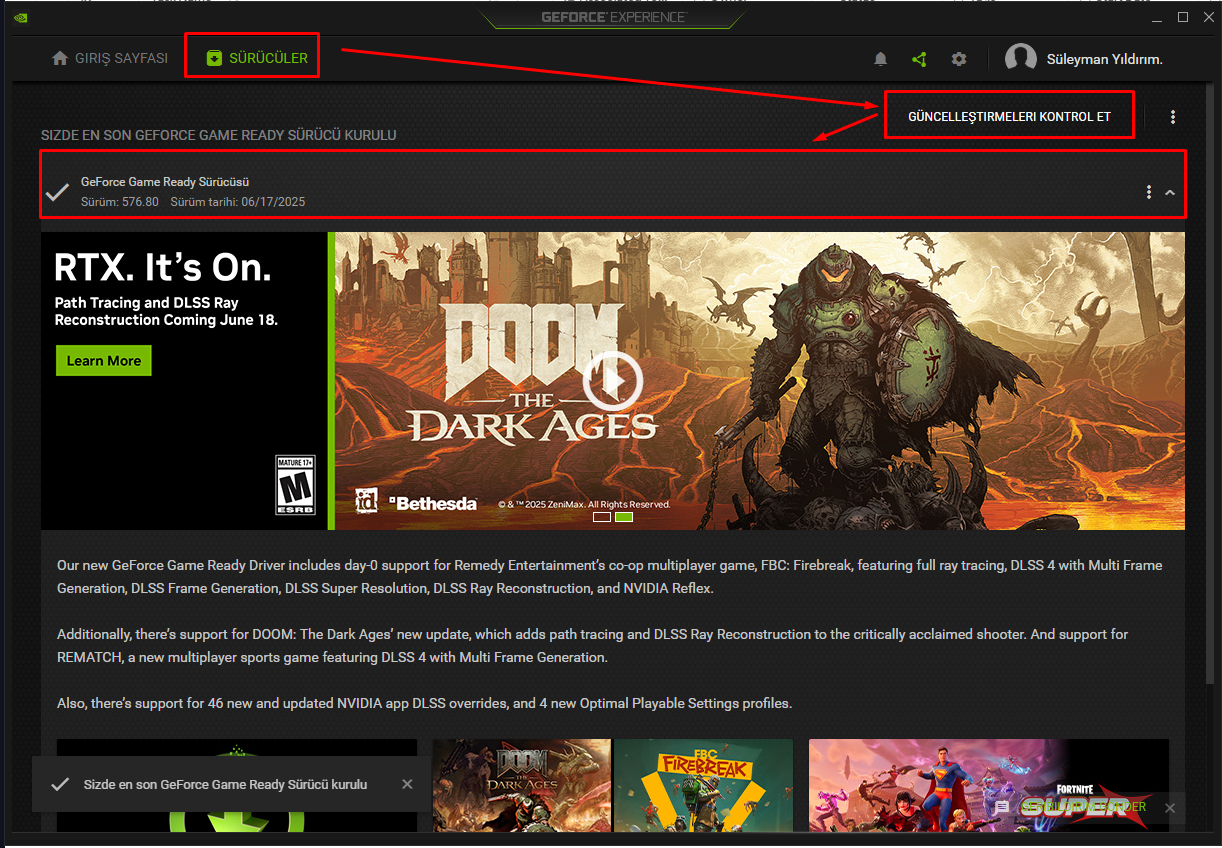Click the Learn More green button
This screenshot has height=848, width=1222.
click(104, 361)
